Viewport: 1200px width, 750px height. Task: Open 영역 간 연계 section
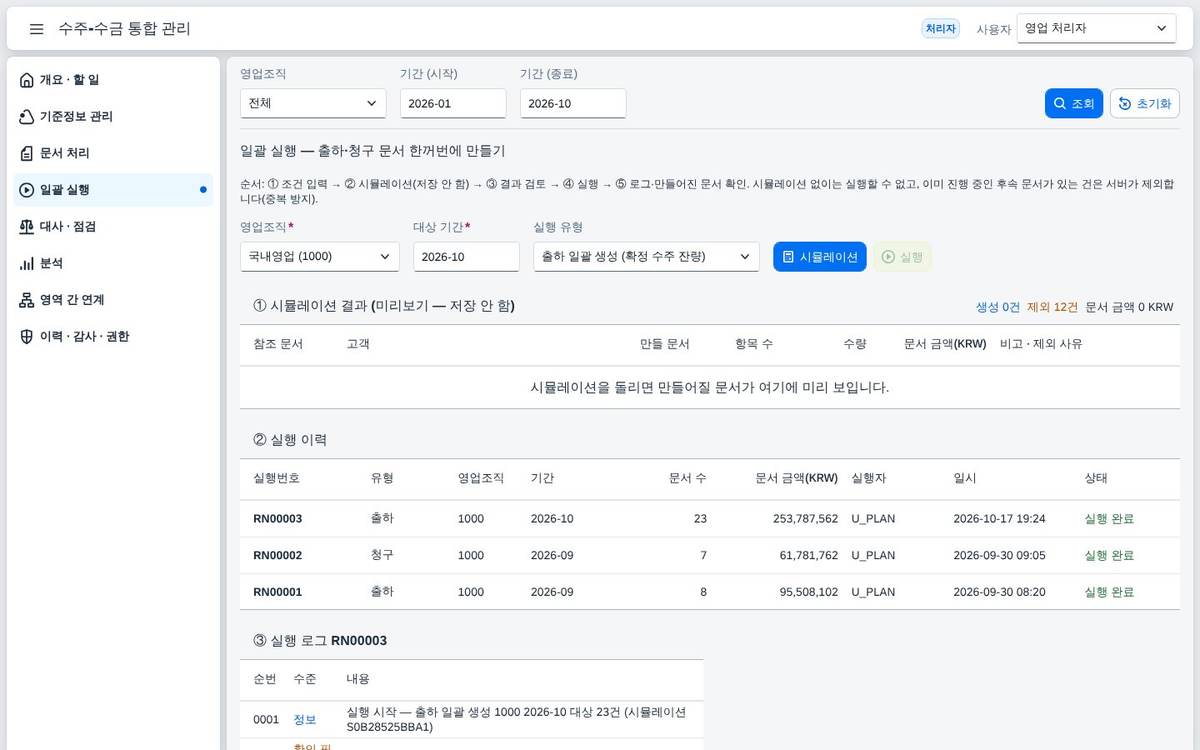pyautogui.click(x=113, y=300)
